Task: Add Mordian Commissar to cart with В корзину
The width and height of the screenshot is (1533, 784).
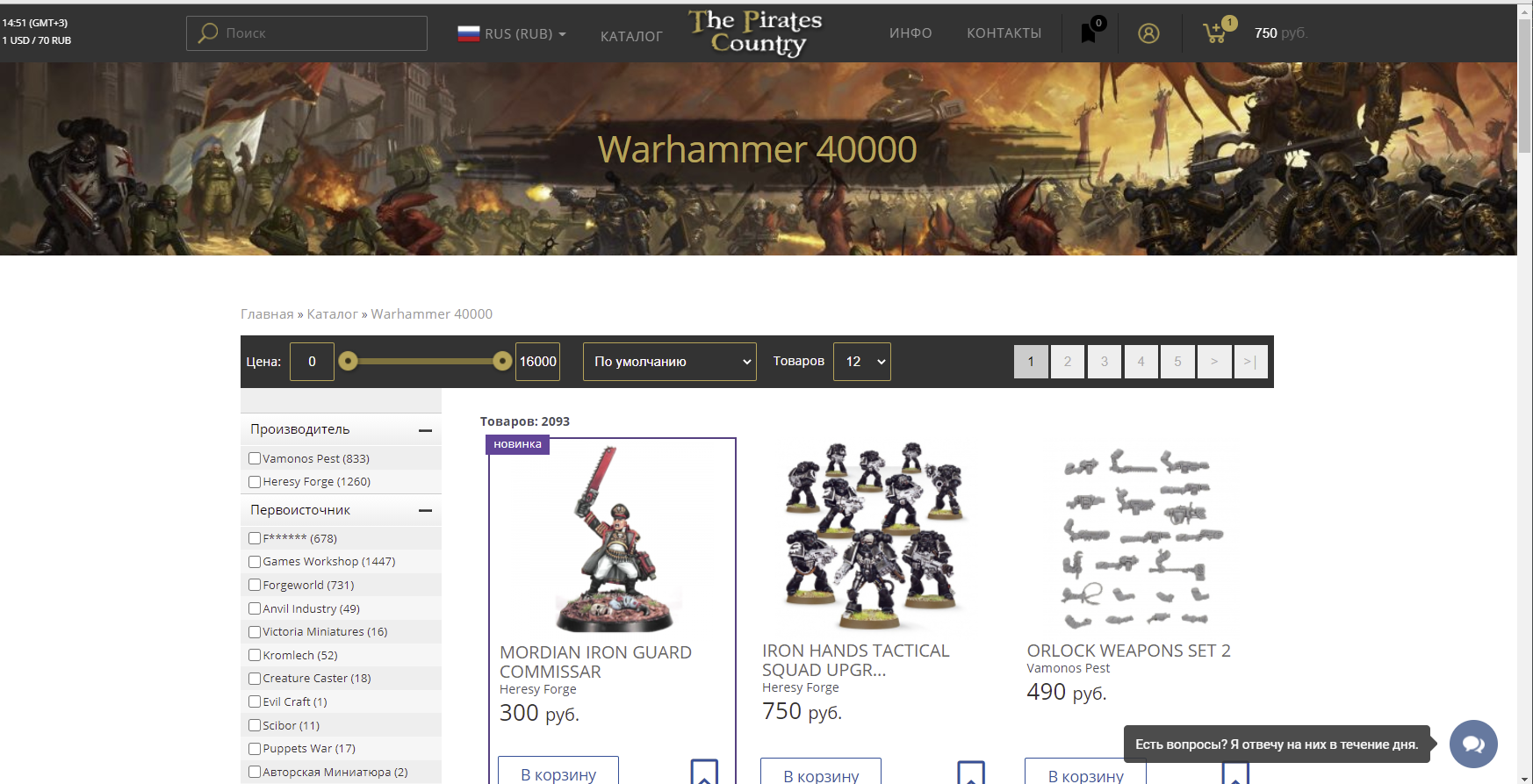Action: (558, 772)
